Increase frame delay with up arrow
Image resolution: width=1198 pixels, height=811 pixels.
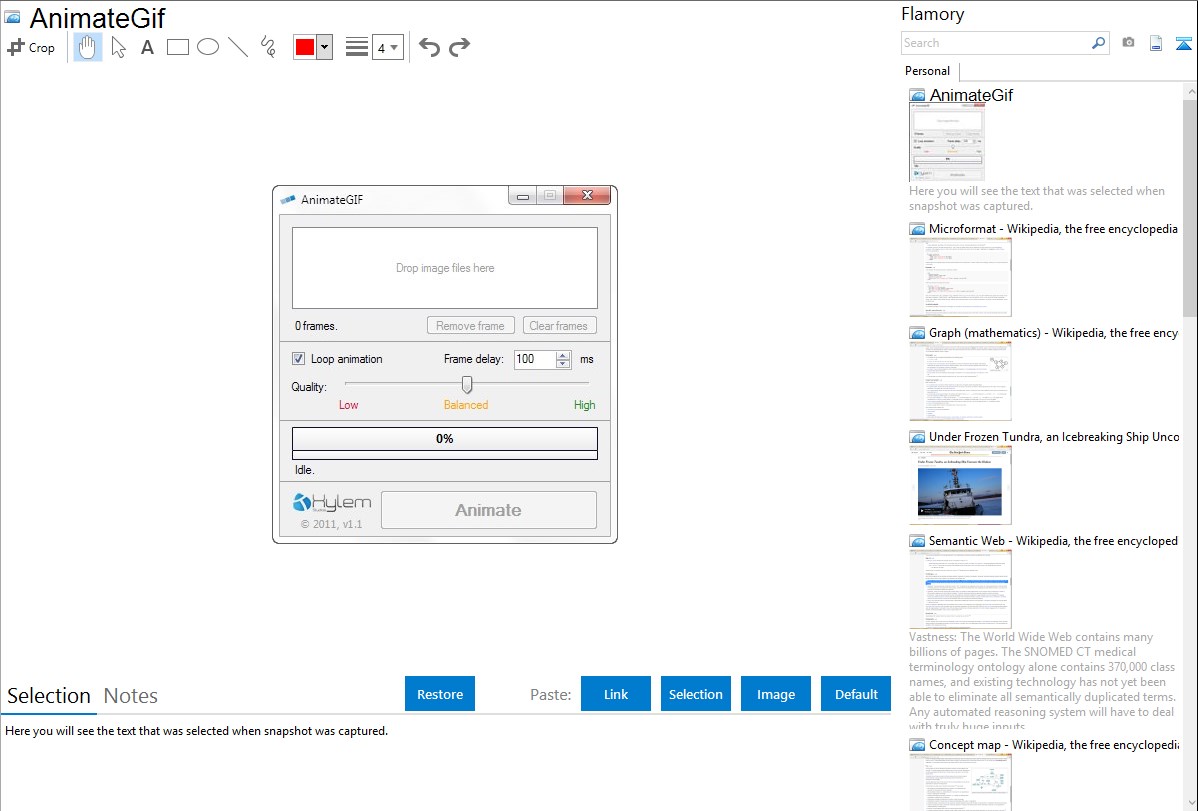pyautogui.click(x=563, y=355)
